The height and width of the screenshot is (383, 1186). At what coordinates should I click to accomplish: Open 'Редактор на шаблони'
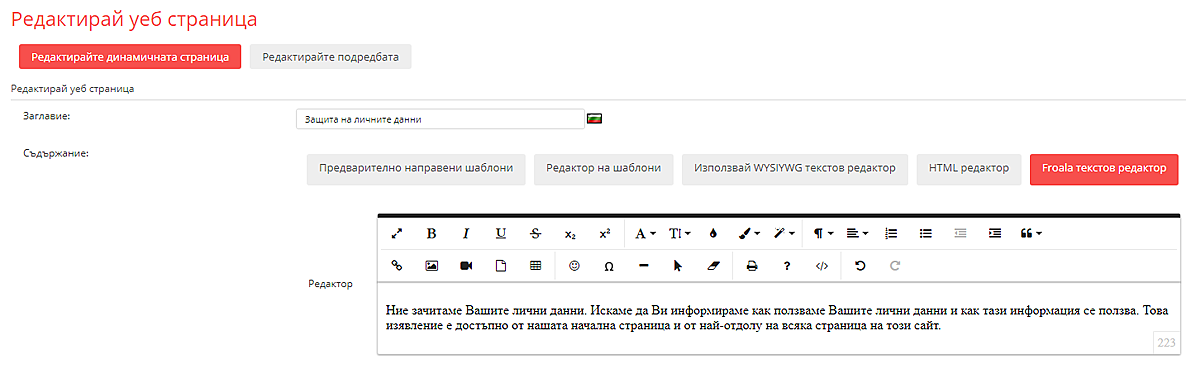click(604, 169)
